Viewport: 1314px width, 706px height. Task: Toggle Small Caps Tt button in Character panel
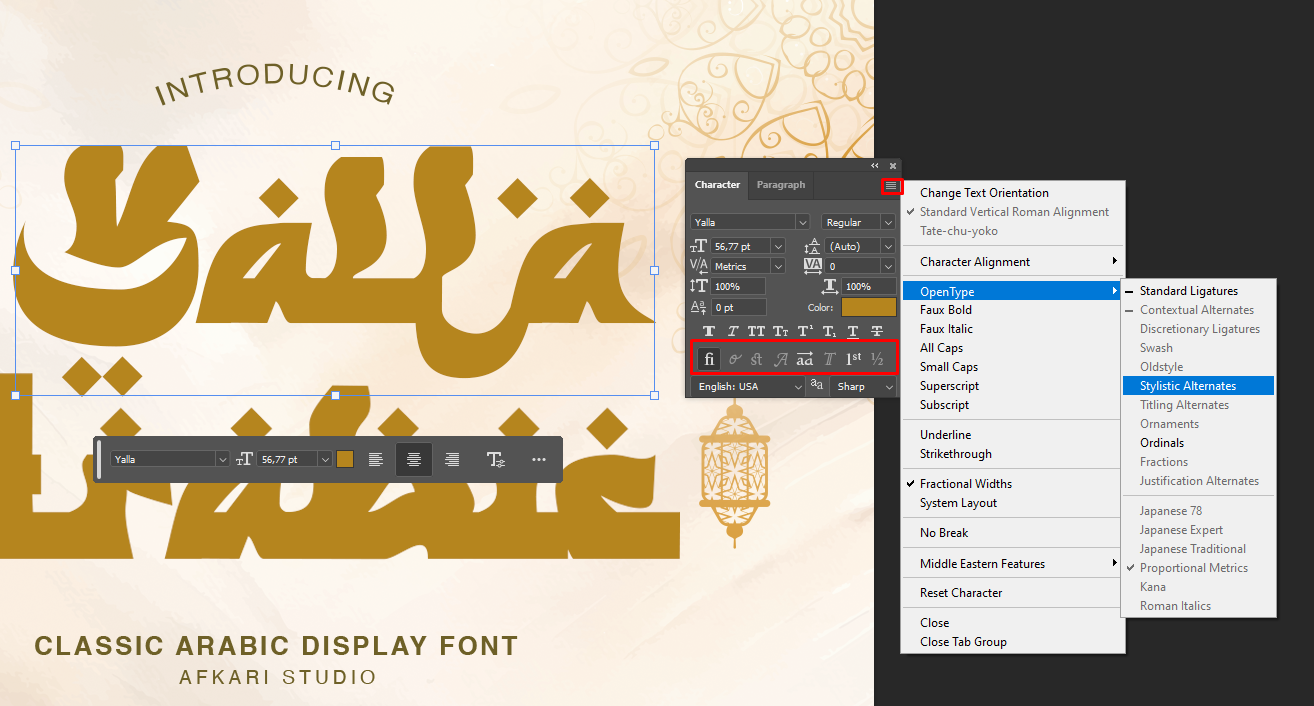pos(780,331)
